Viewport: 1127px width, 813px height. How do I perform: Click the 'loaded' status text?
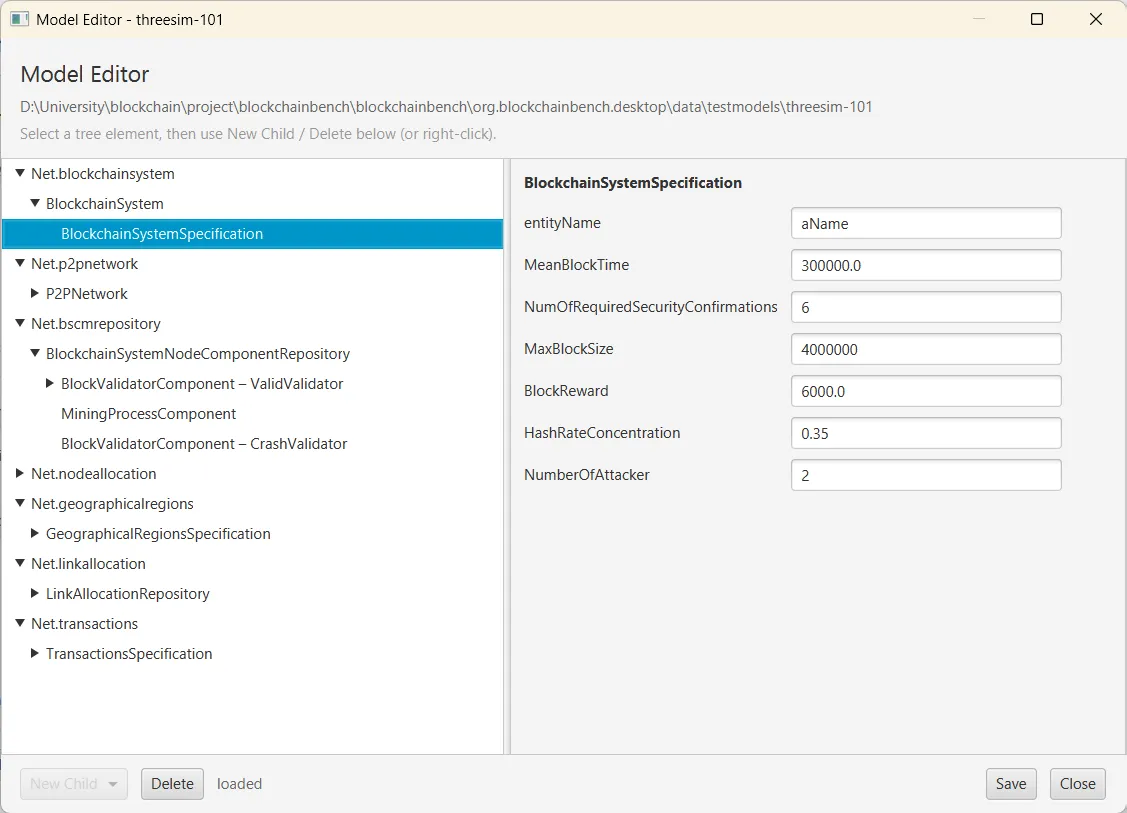click(x=239, y=784)
